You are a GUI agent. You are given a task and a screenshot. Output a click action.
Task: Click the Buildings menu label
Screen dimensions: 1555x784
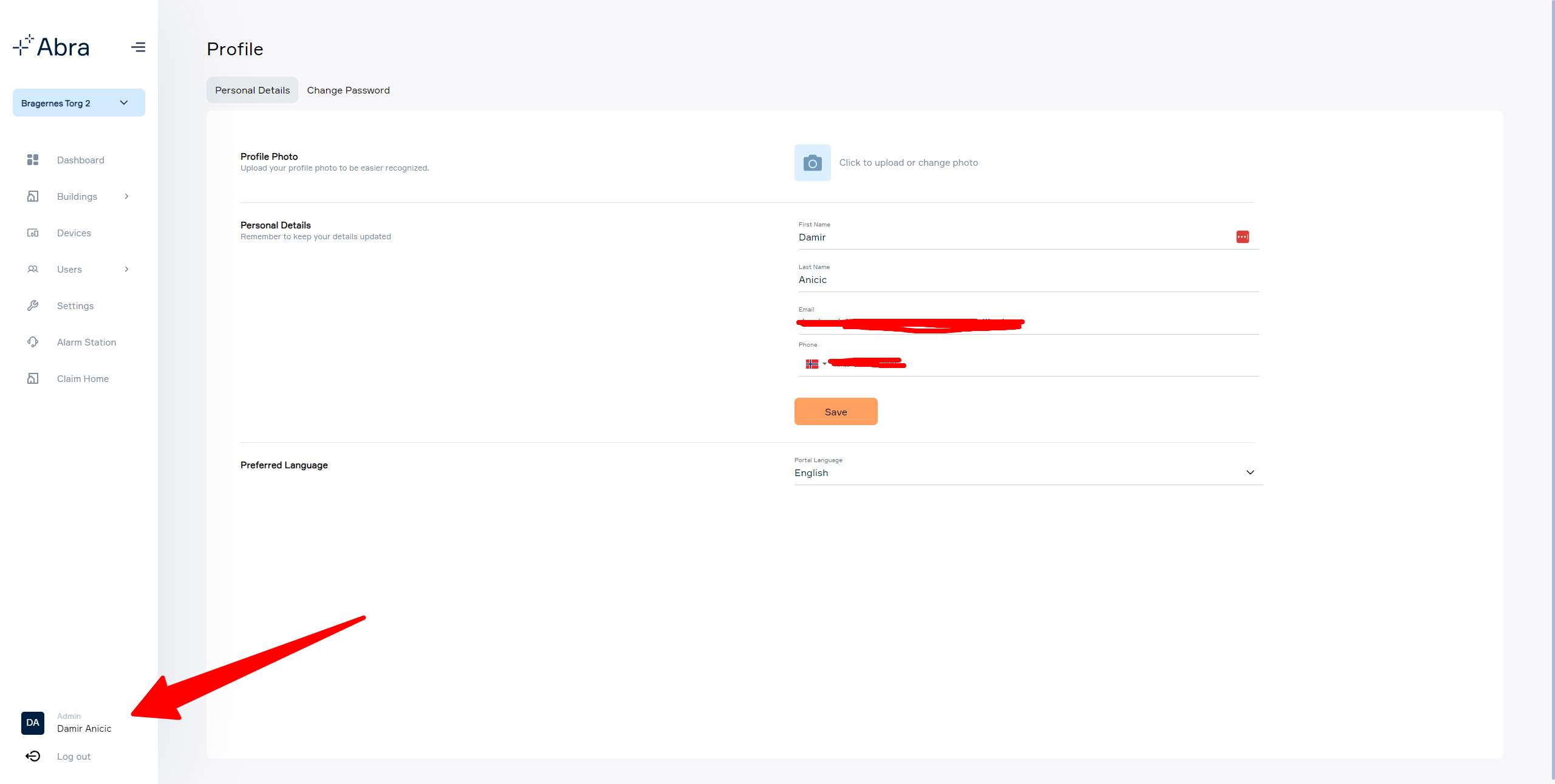[x=77, y=196]
